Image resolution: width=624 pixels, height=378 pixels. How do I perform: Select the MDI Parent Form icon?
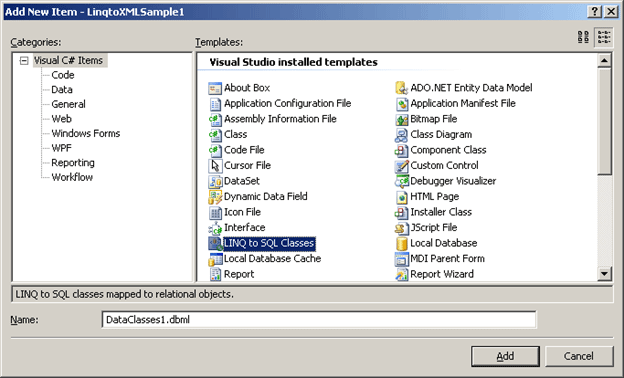[x=401, y=259]
